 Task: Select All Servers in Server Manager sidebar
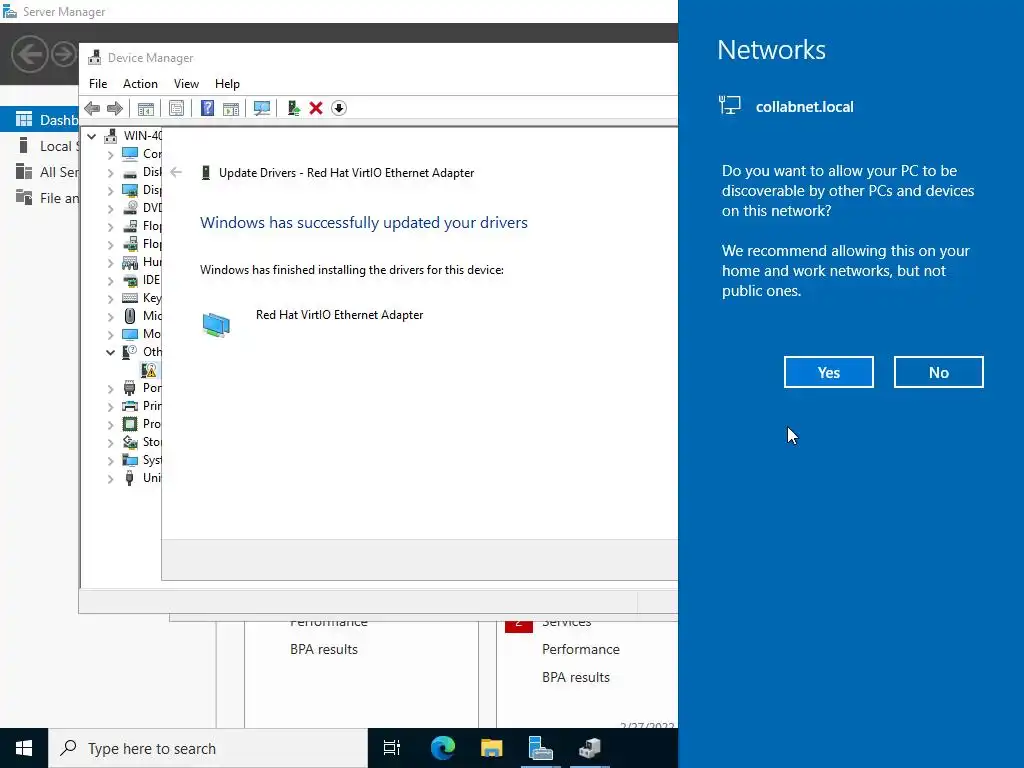(x=39, y=172)
